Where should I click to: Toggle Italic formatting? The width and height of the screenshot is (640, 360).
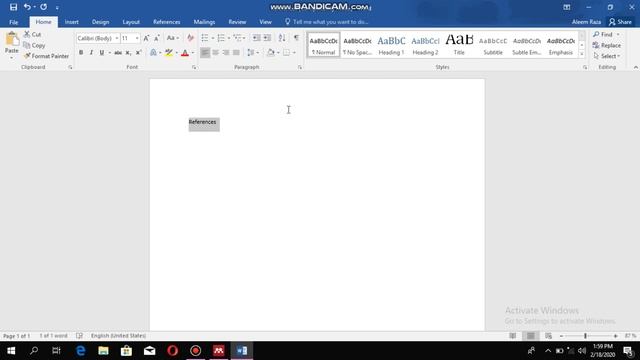(x=91, y=53)
